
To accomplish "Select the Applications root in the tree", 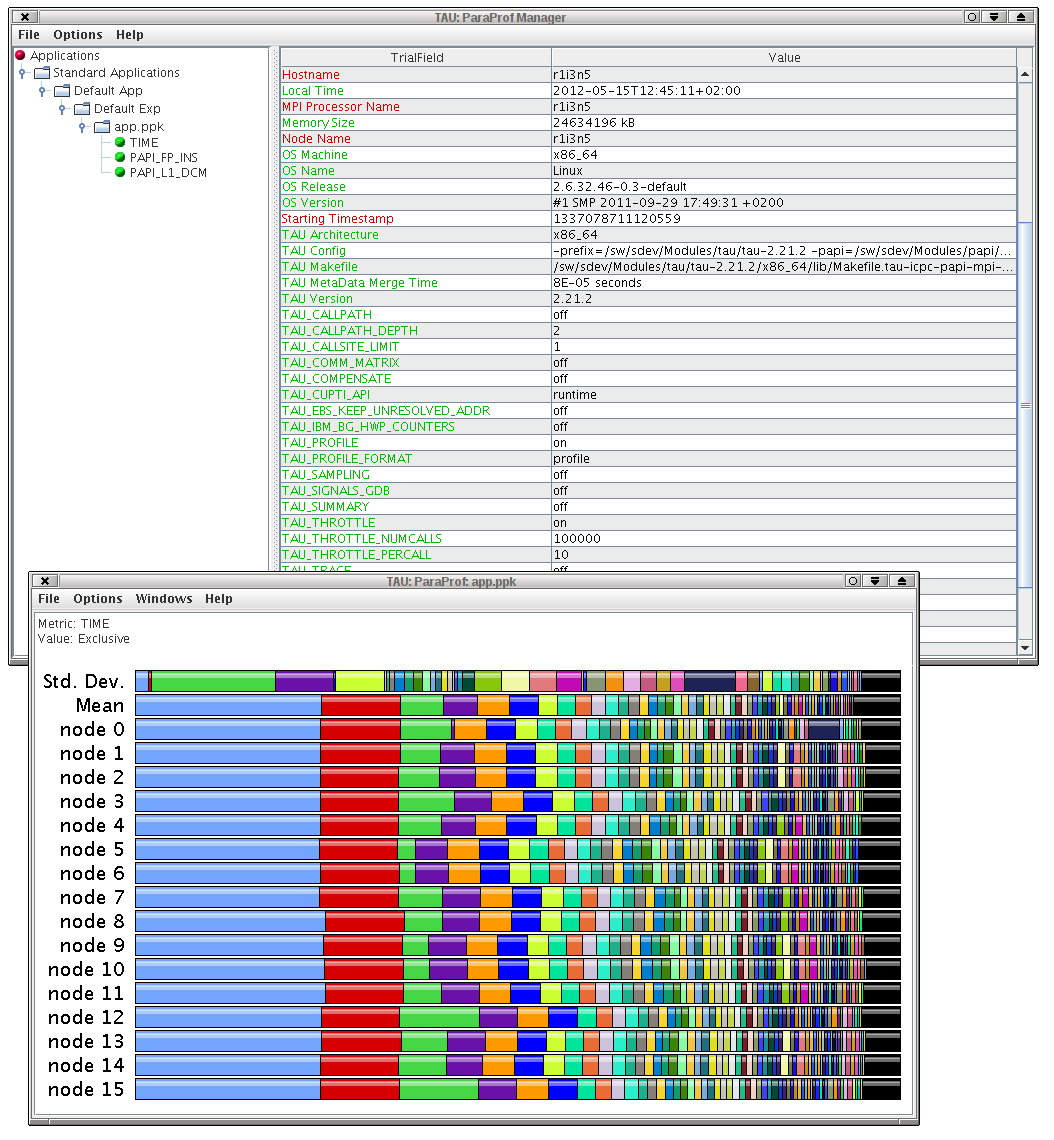I will [x=65, y=55].
